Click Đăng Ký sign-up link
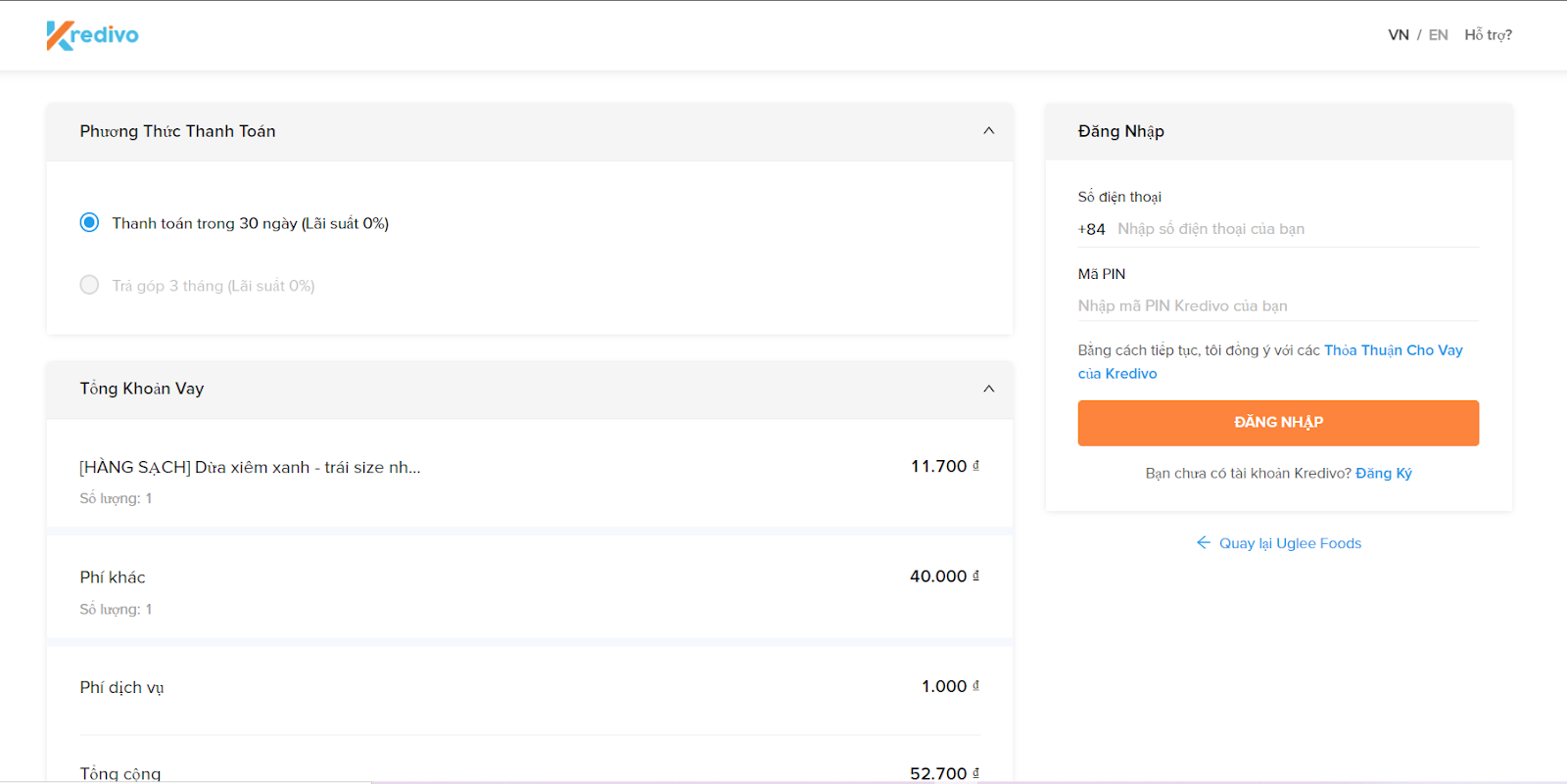Viewport: 1567px width, 784px height. [x=1383, y=473]
